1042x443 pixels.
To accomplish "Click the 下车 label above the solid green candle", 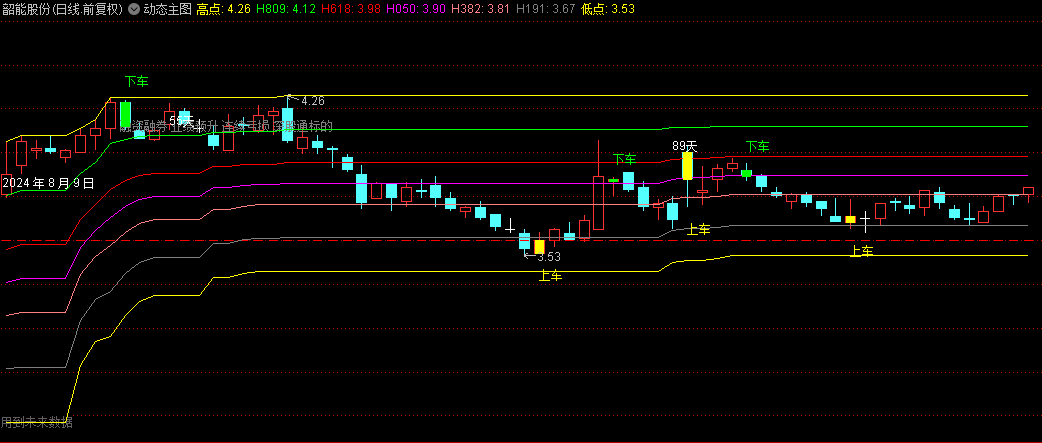I will click(x=136, y=81).
